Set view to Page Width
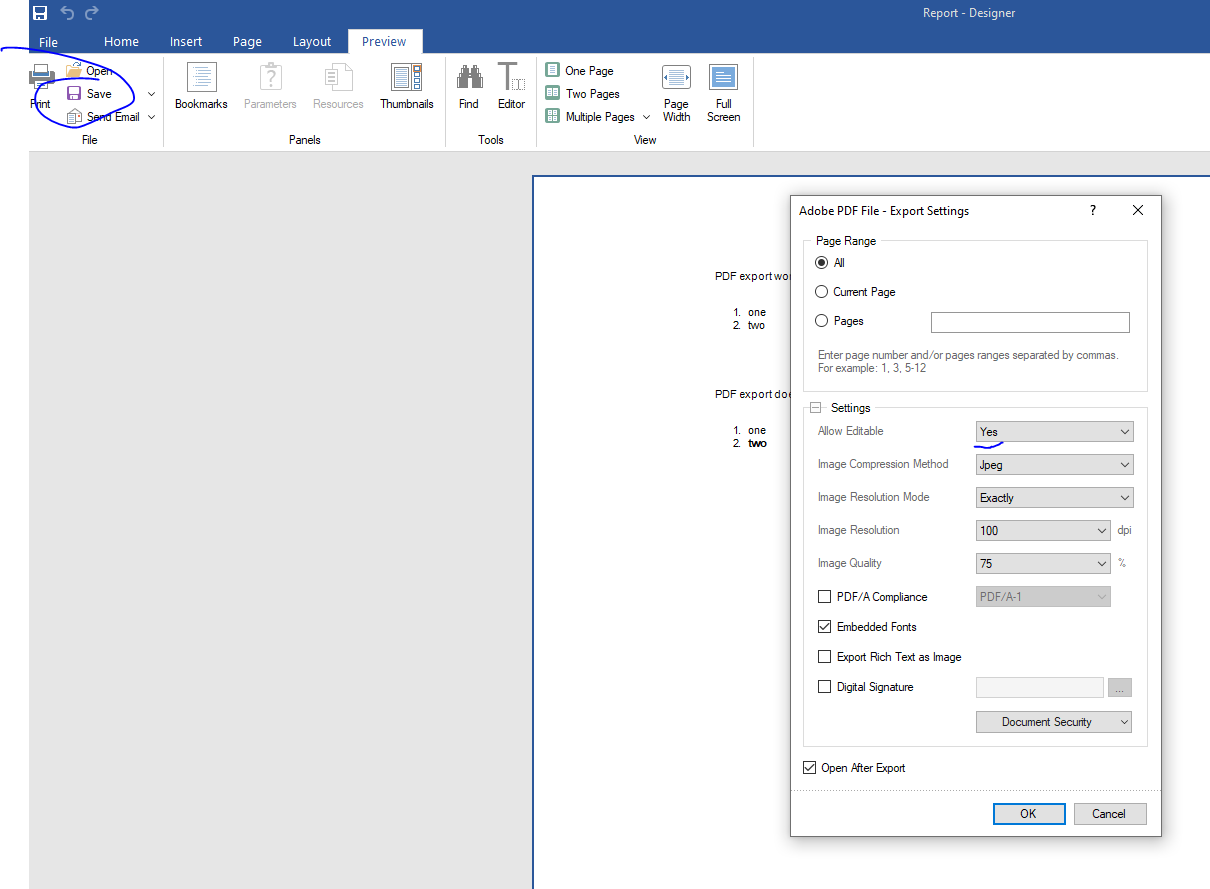 (x=676, y=91)
